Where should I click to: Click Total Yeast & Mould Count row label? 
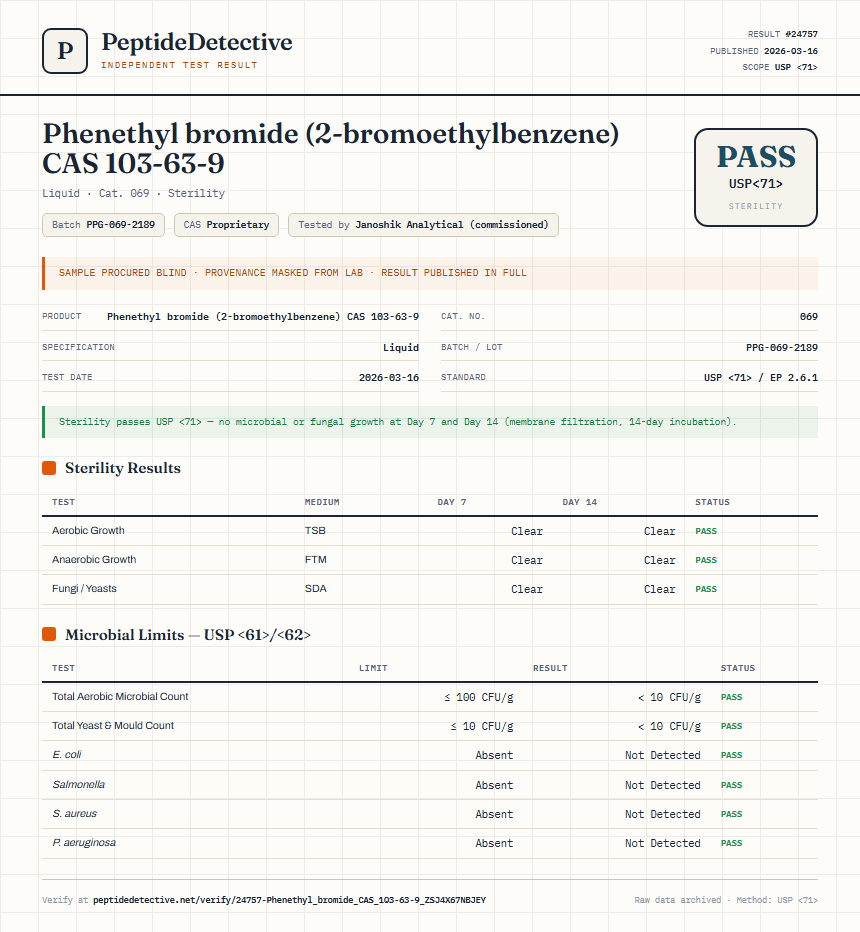click(113, 726)
